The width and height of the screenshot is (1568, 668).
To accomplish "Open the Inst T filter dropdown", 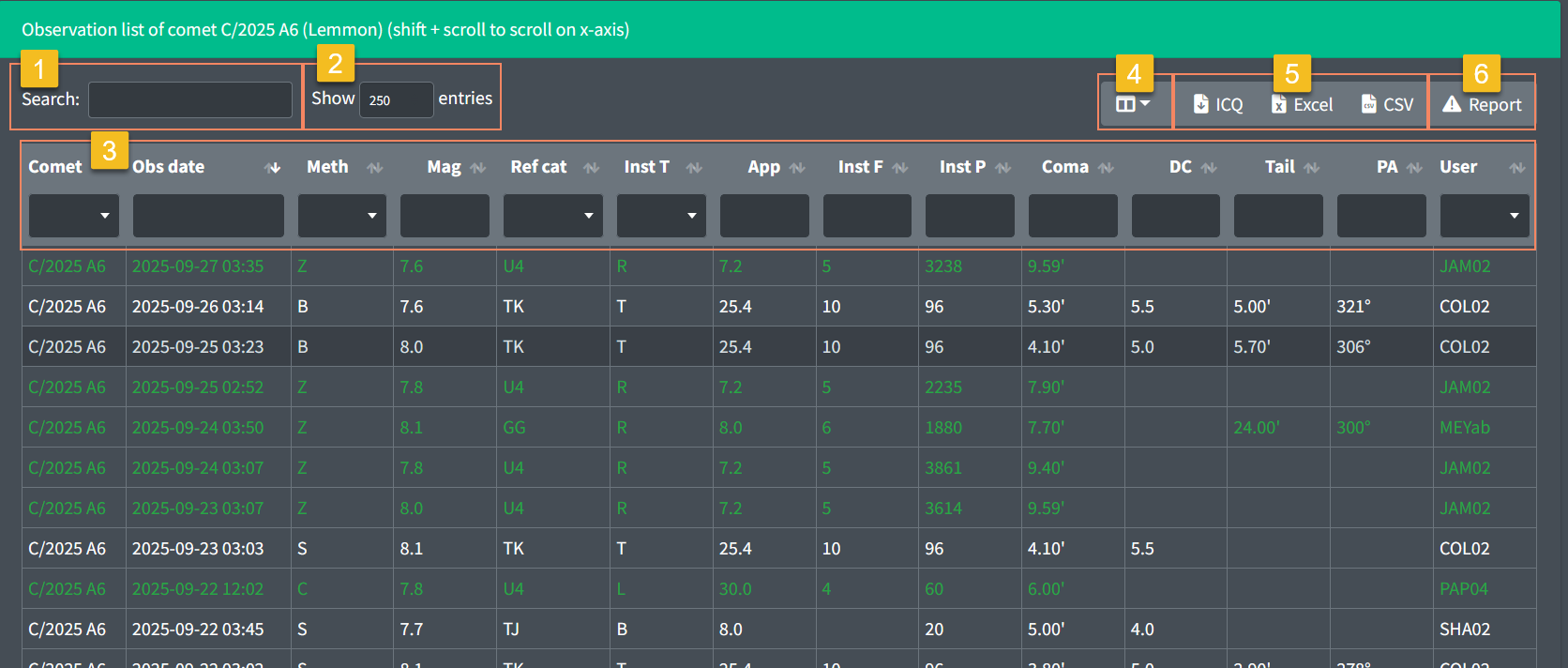I will (x=661, y=216).
